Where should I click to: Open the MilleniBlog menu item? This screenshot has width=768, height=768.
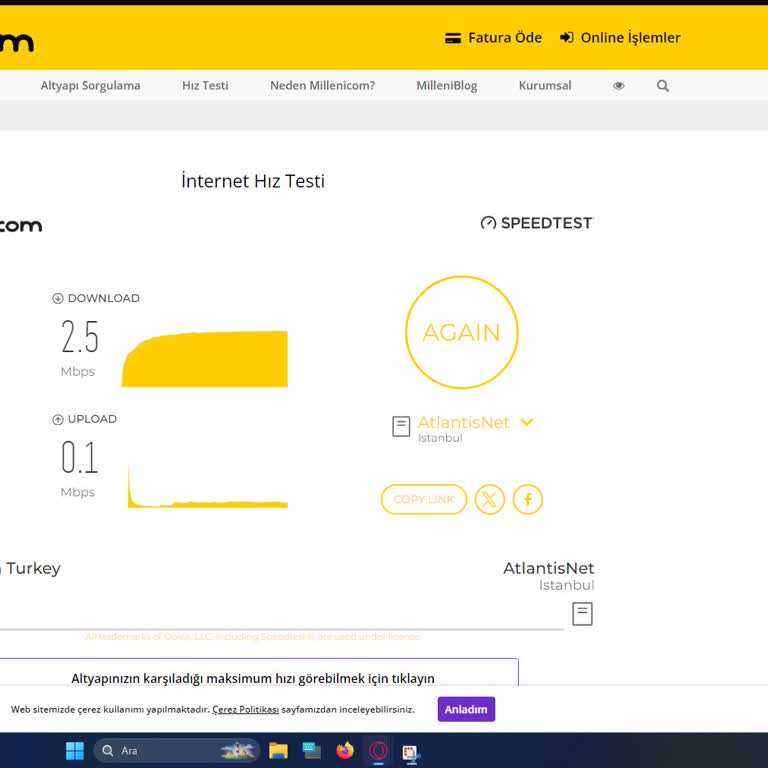447,85
